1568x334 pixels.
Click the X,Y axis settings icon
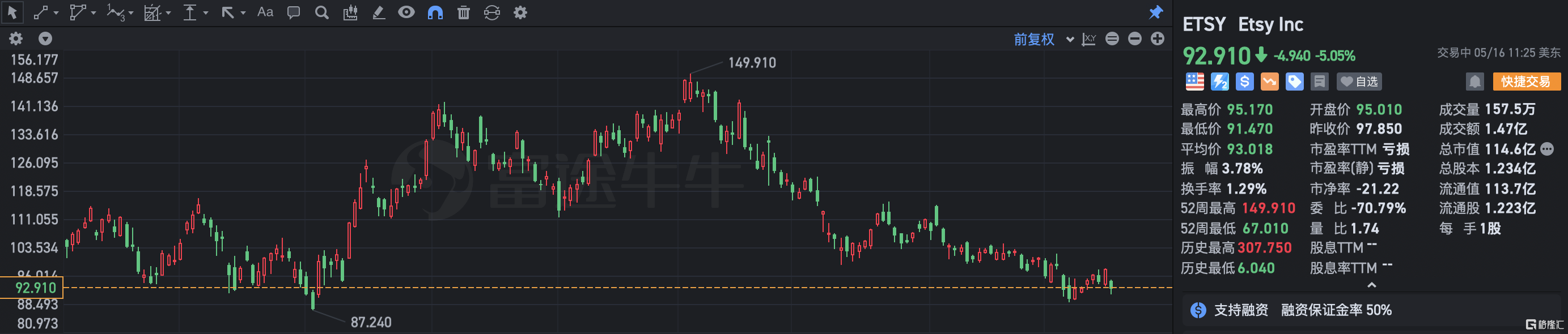[1089, 39]
